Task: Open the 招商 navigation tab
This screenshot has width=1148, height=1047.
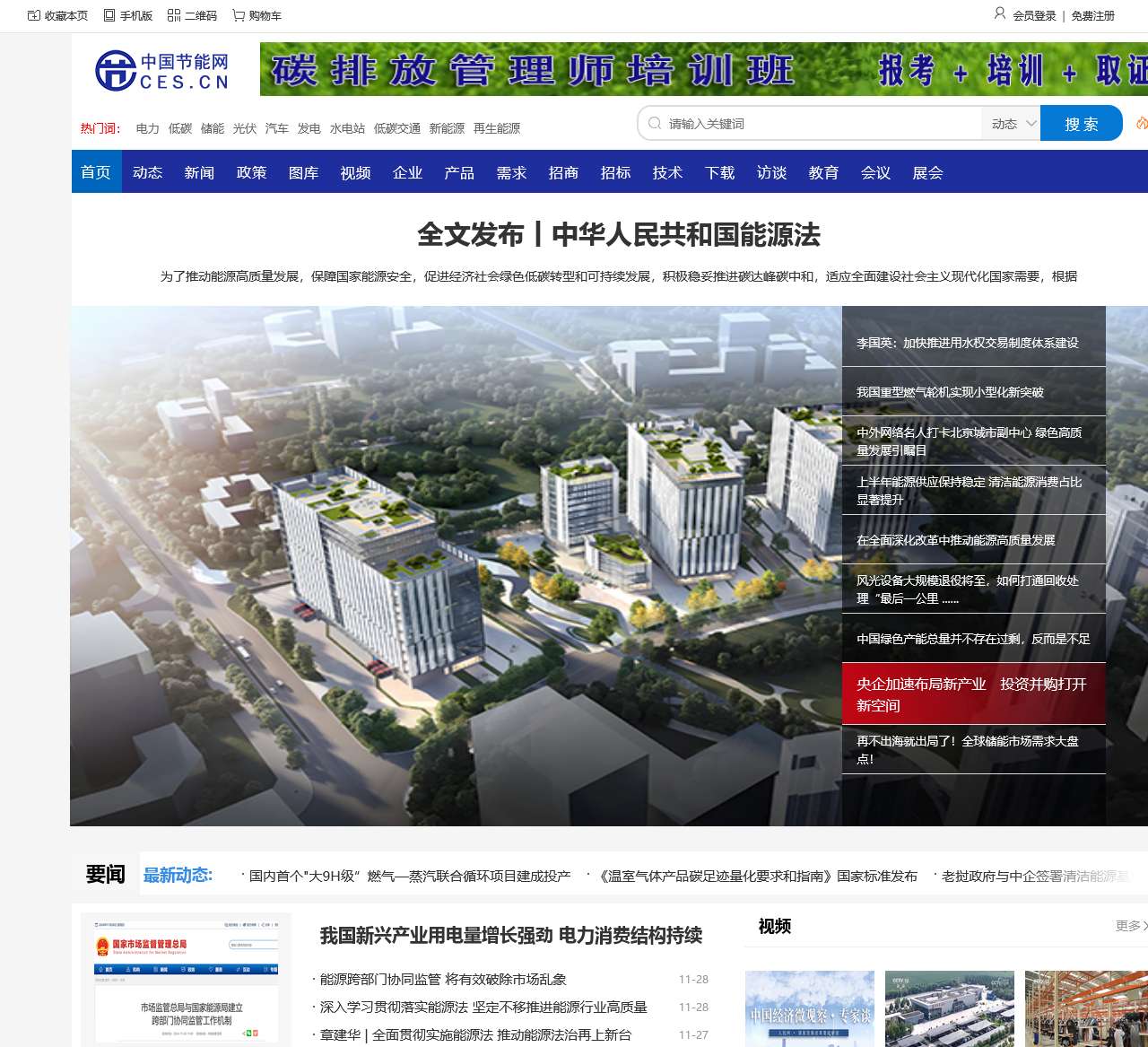Action: (564, 172)
